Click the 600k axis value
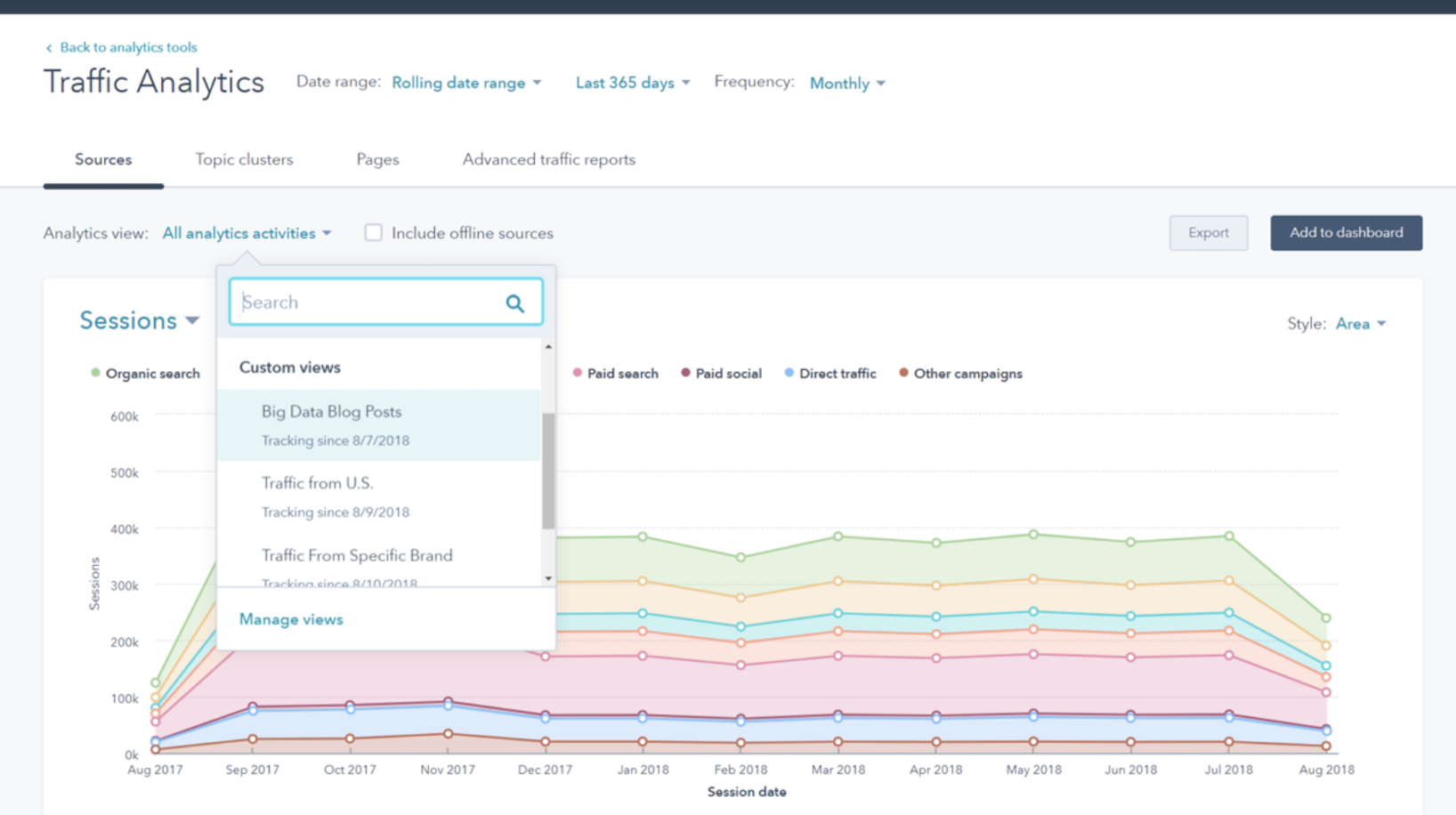1456x815 pixels. 125,416
